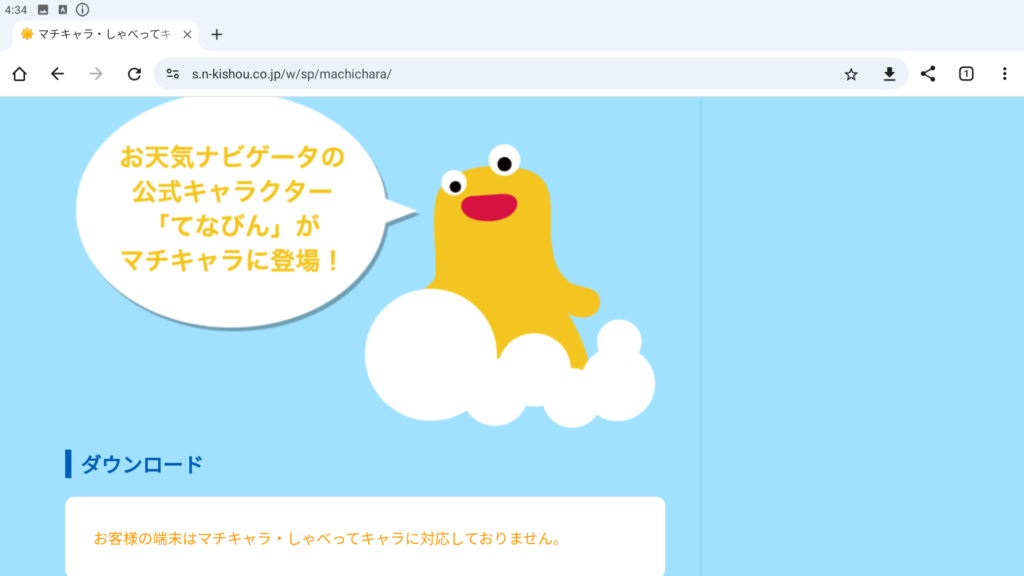Reload the current page
The height and width of the screenshot is (576, 1024).
tap(134, 74)
